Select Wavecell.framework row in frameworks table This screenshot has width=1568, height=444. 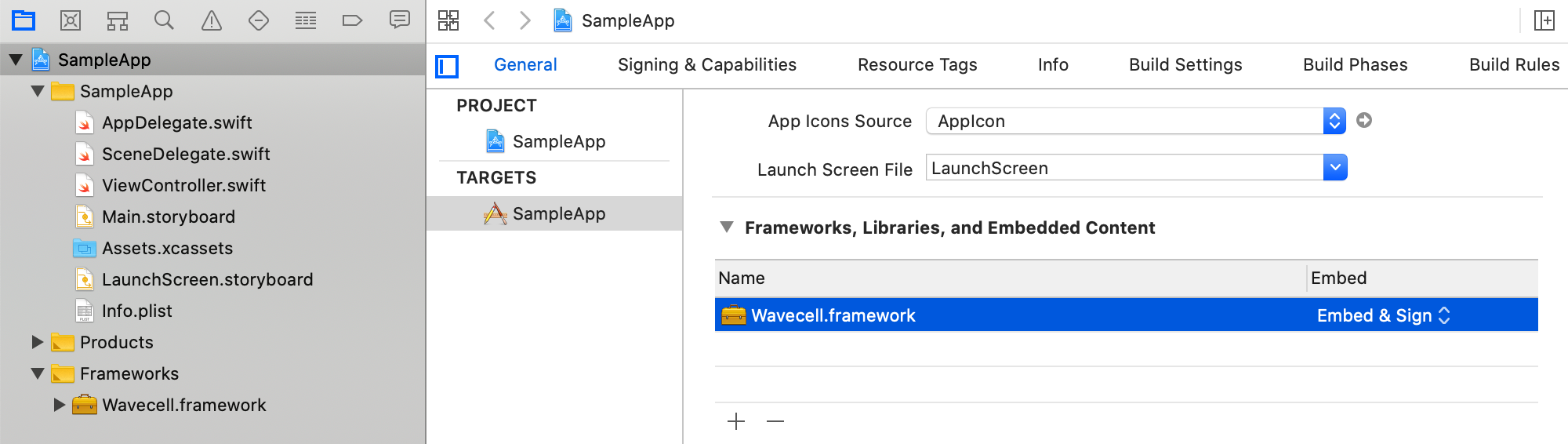1126,315
